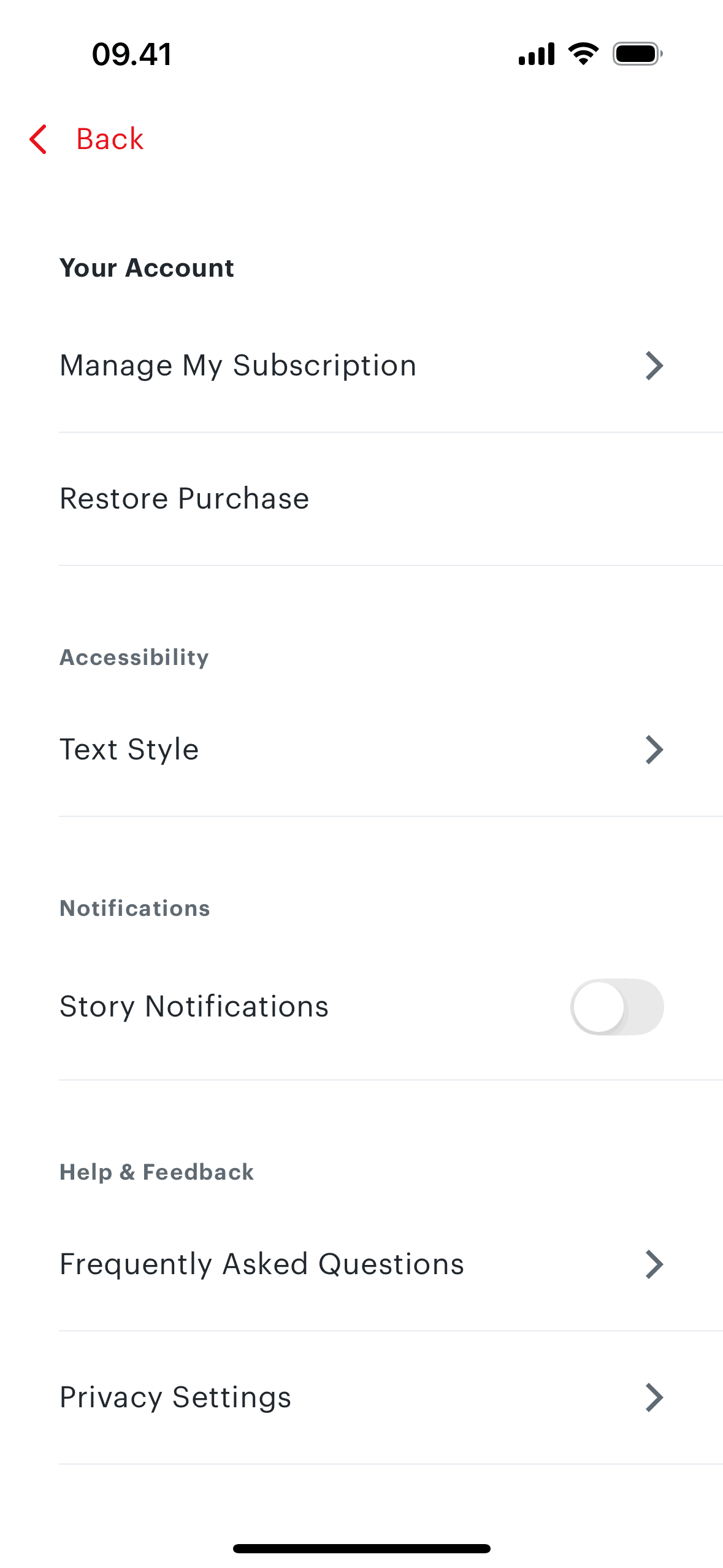Open Privacy Settings
723x1568 pixels.
tap(175, 1397)
